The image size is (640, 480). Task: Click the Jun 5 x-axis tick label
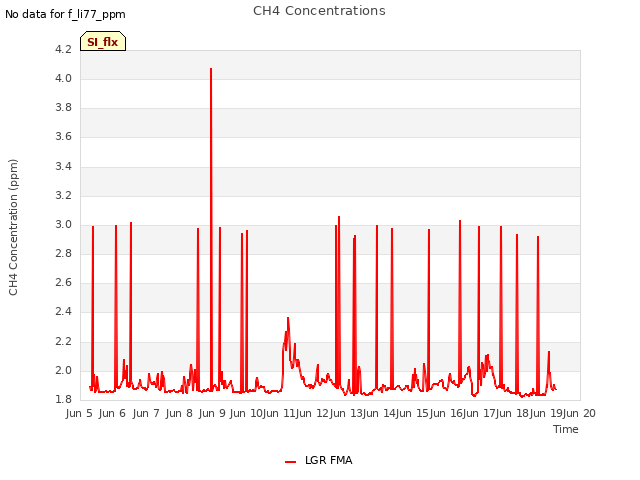(79, 413)
